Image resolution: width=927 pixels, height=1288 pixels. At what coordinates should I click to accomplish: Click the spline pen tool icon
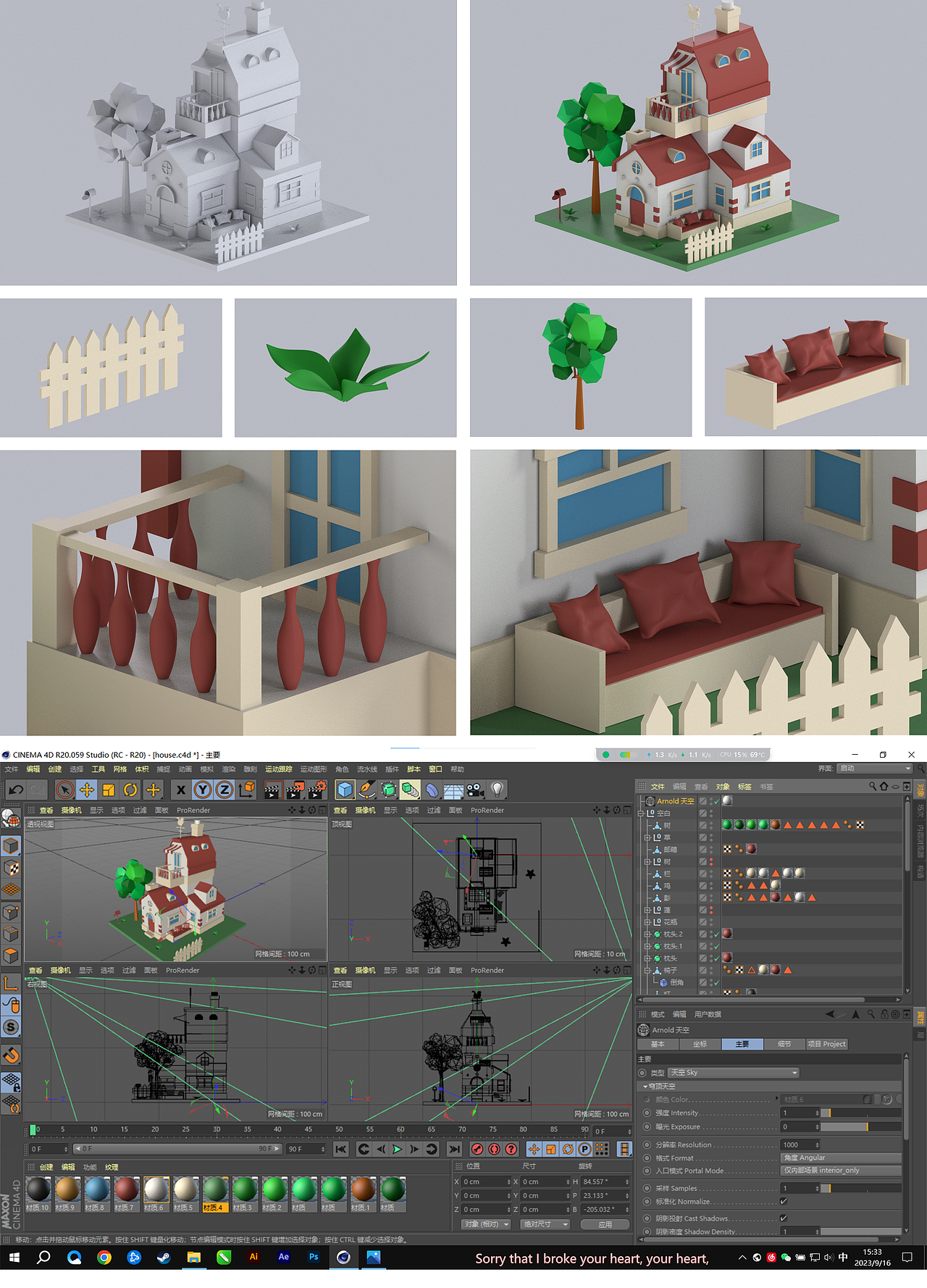pyautogui.click(x=367, y=790)
